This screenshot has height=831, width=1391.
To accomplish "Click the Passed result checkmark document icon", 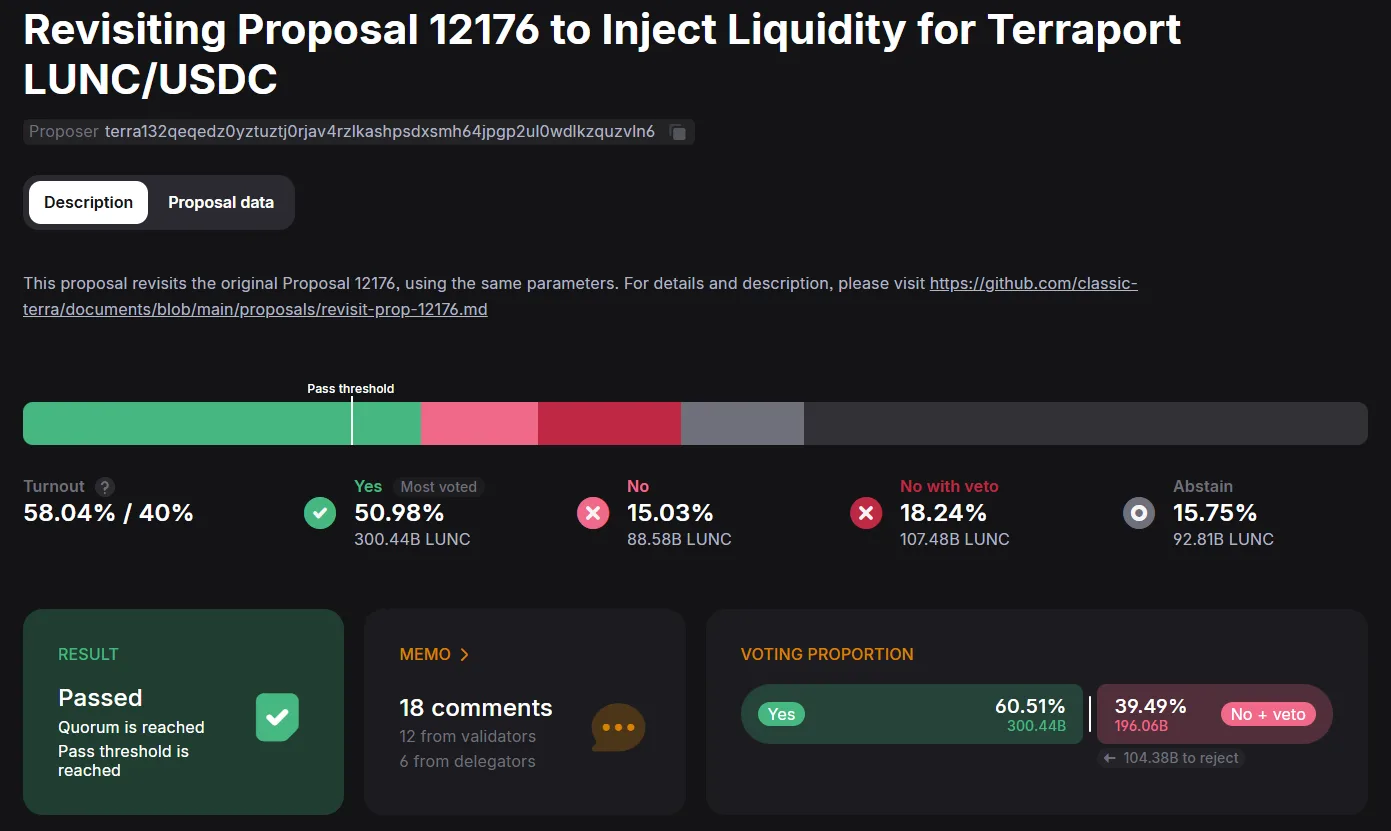I will point(277,717).
